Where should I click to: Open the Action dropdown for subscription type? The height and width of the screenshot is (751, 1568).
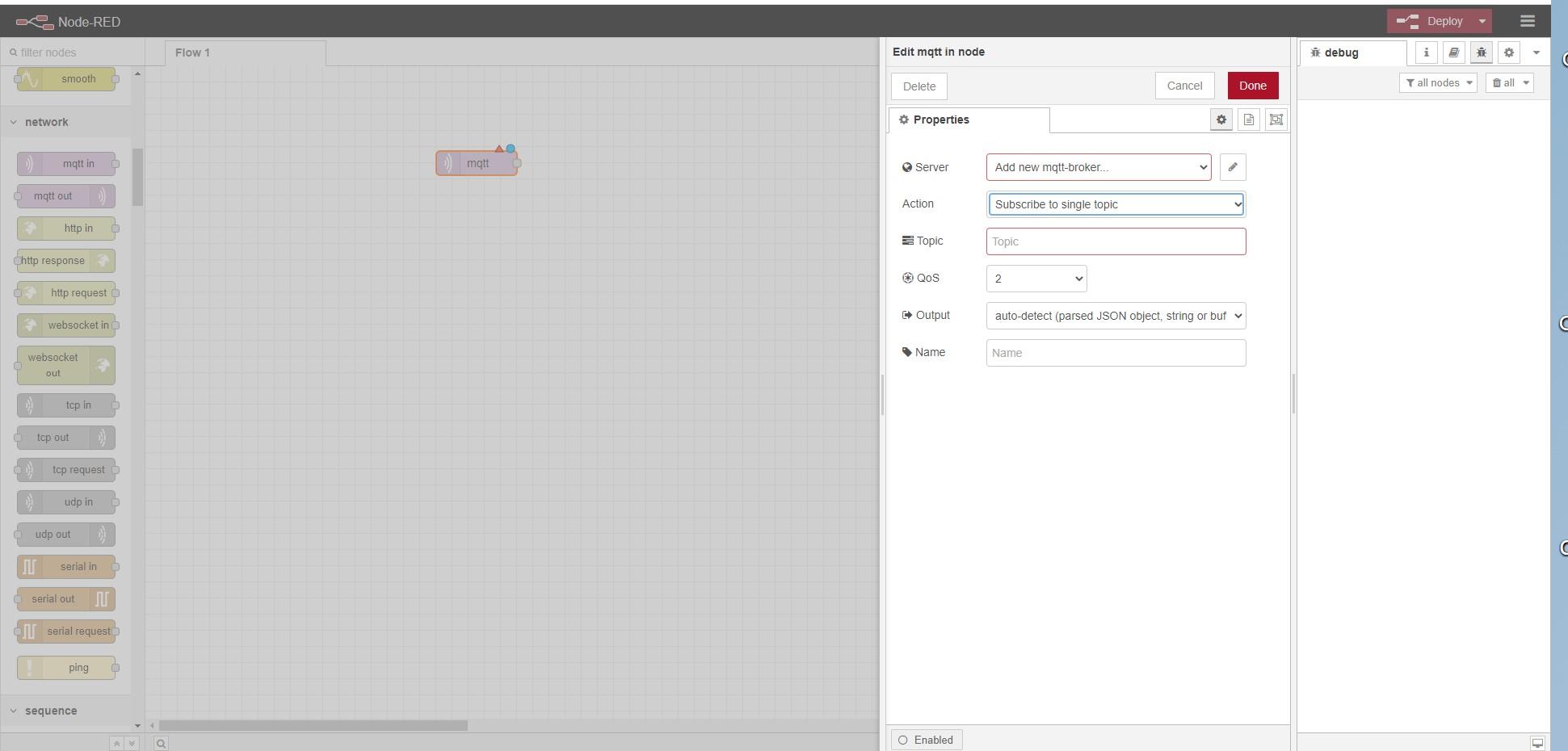click(1115, 204)
